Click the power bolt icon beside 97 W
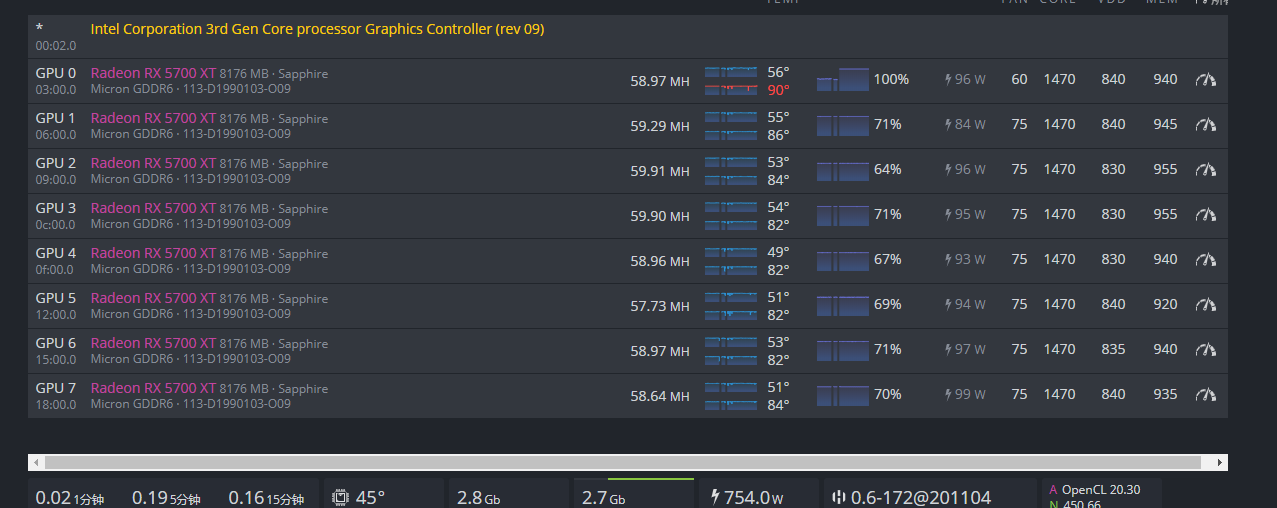This screenshot has width=1277, height=508. tap(948, 350)
